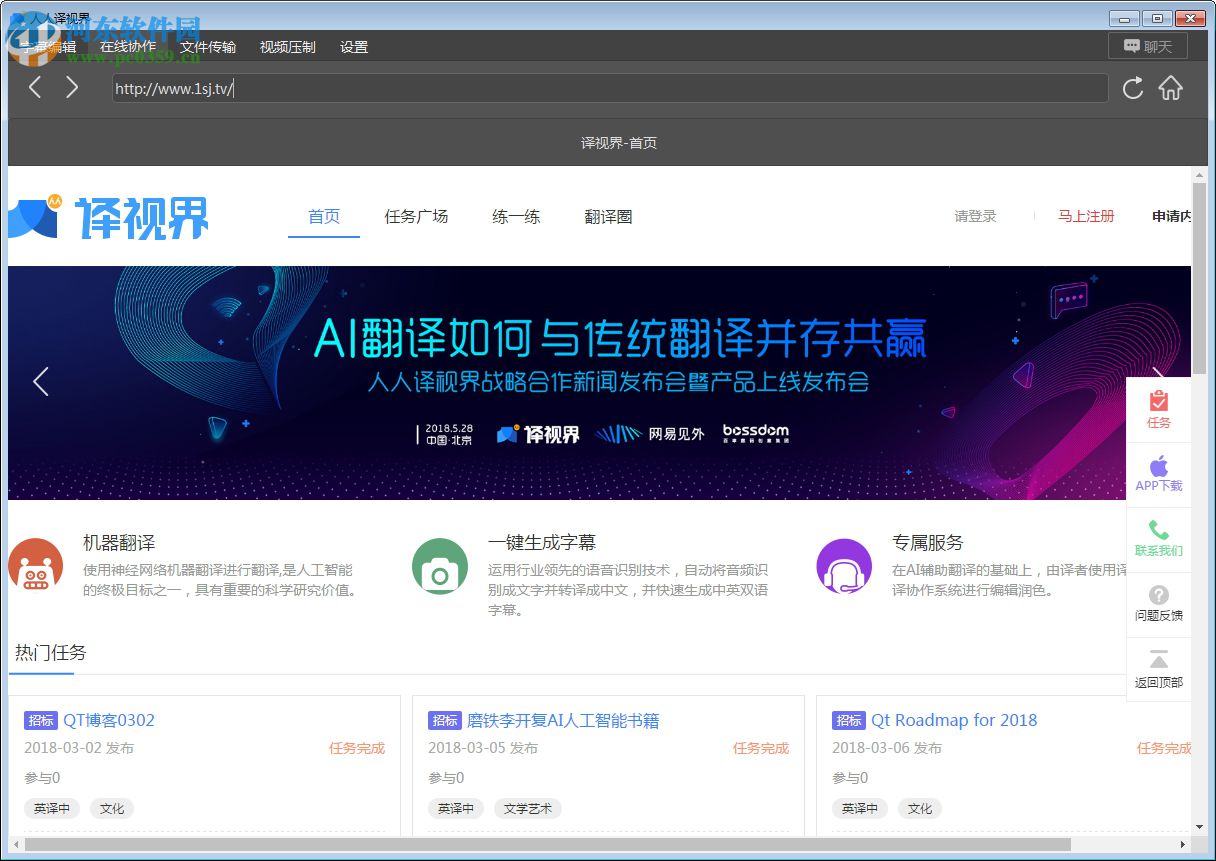Open 联系我们 phone icon
1216x861 pixels.
[1159, 539]
